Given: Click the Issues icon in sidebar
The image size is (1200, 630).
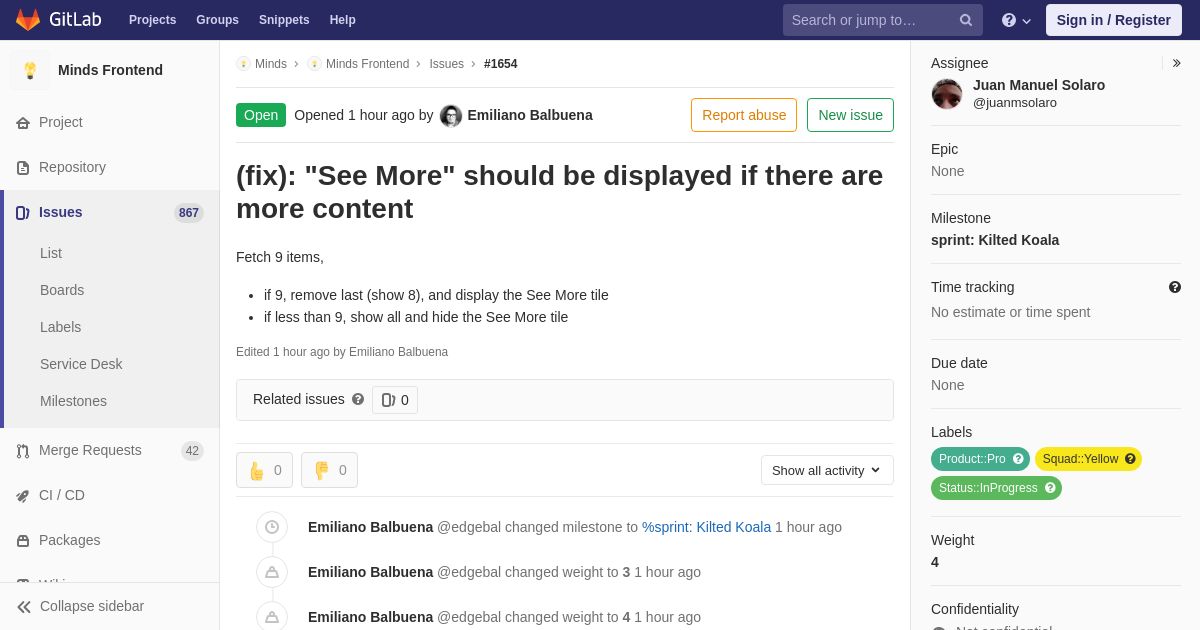Looking at the screenshot, I should tap(23, 213).
